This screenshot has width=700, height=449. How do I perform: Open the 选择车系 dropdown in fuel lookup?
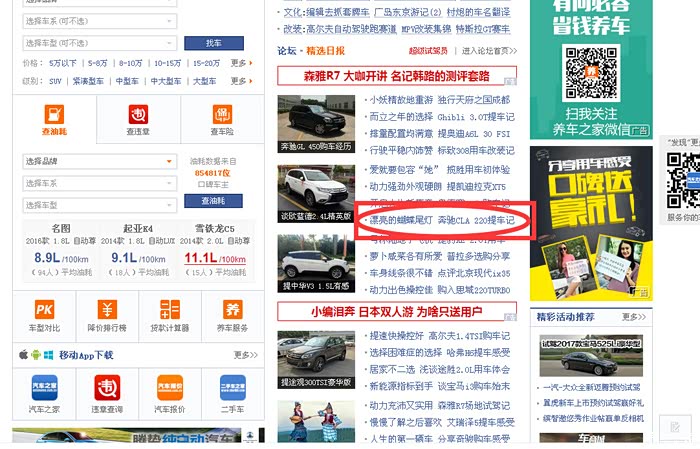100,183
